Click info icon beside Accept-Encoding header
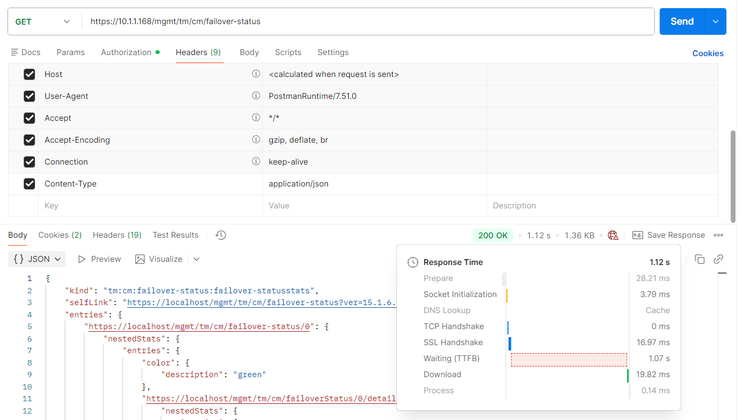This screenshot has width=743, height=420. [x=256, y=140]
